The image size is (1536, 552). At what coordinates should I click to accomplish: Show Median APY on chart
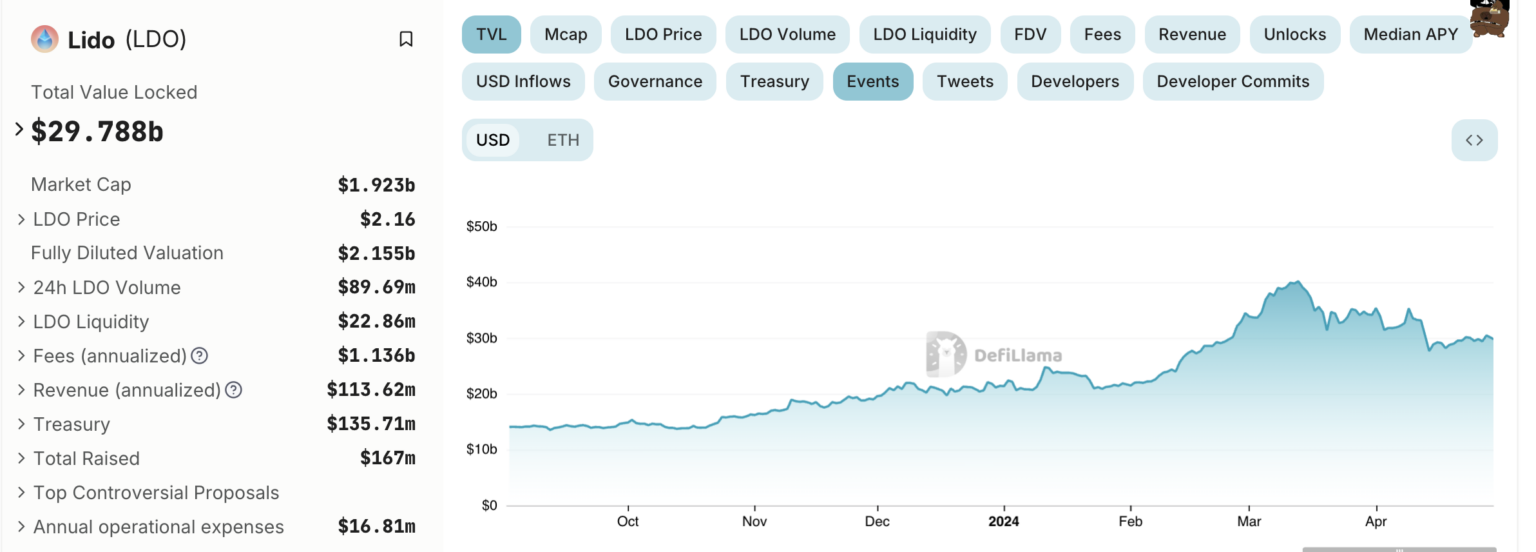[x=1411, y=34]
